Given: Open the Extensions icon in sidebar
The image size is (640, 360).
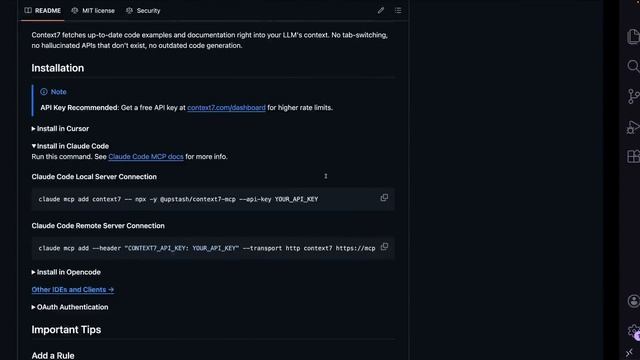Looking at the screenshot, I should tap(633, 156).
